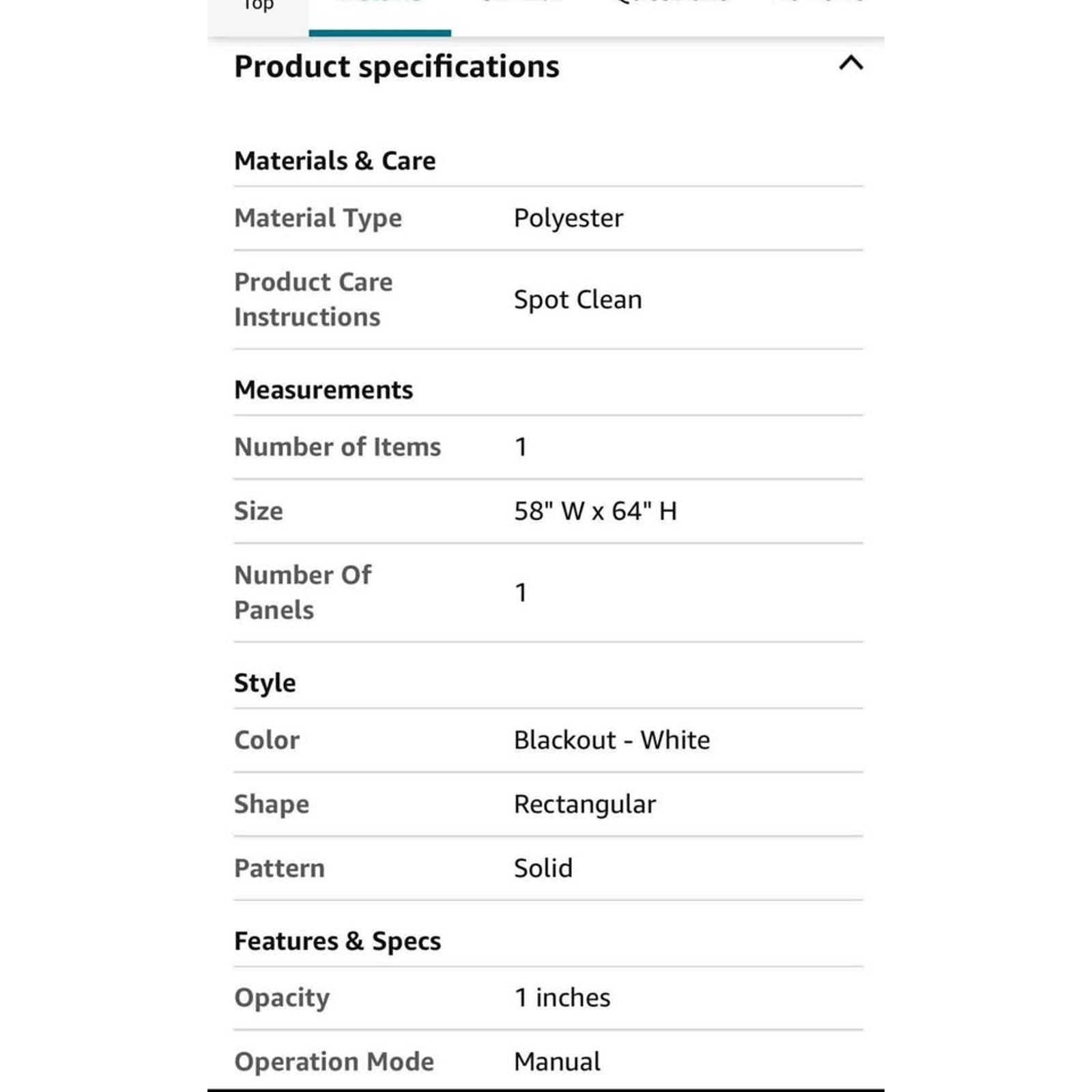
Task: Click the Solid pattern value
Action: tap(543, 868)
